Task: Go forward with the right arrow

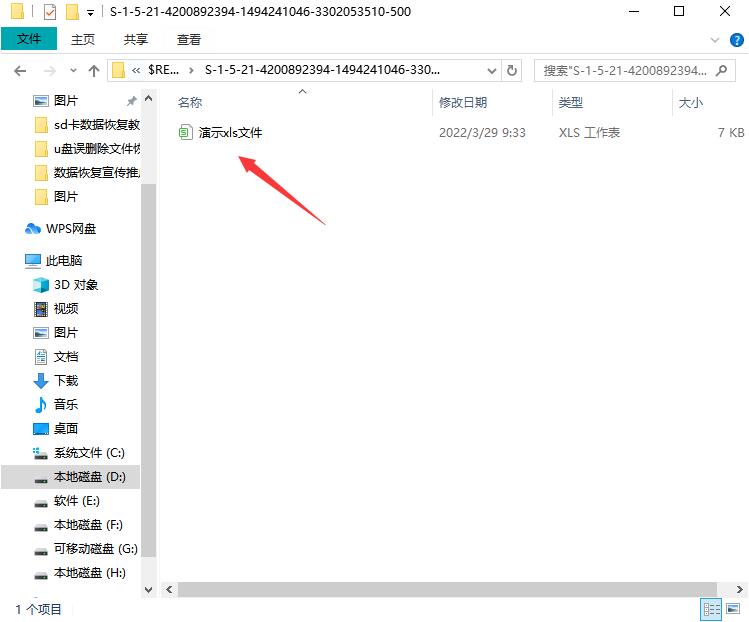Action: pos(49,71)
